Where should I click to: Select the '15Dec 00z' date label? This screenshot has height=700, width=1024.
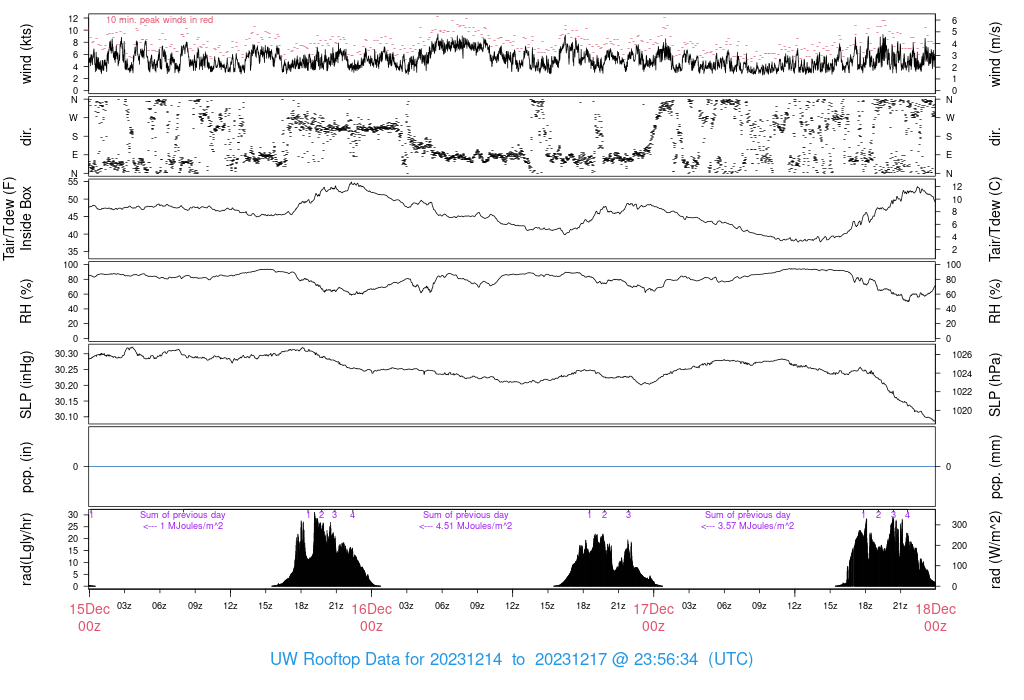coord(89,618)
